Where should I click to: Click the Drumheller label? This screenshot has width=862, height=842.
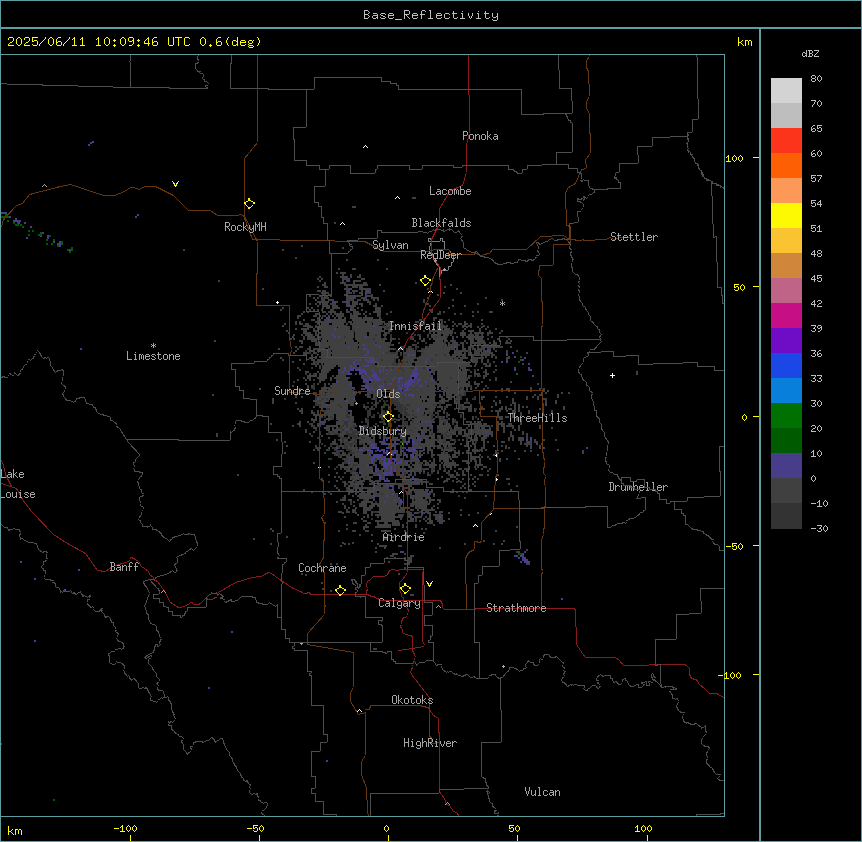point(638,487)
